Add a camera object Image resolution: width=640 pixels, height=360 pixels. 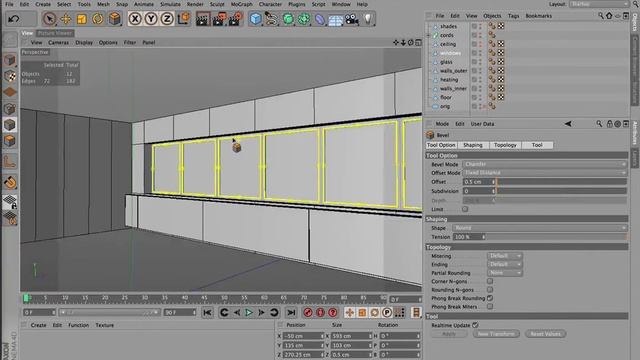pos(352,19)
